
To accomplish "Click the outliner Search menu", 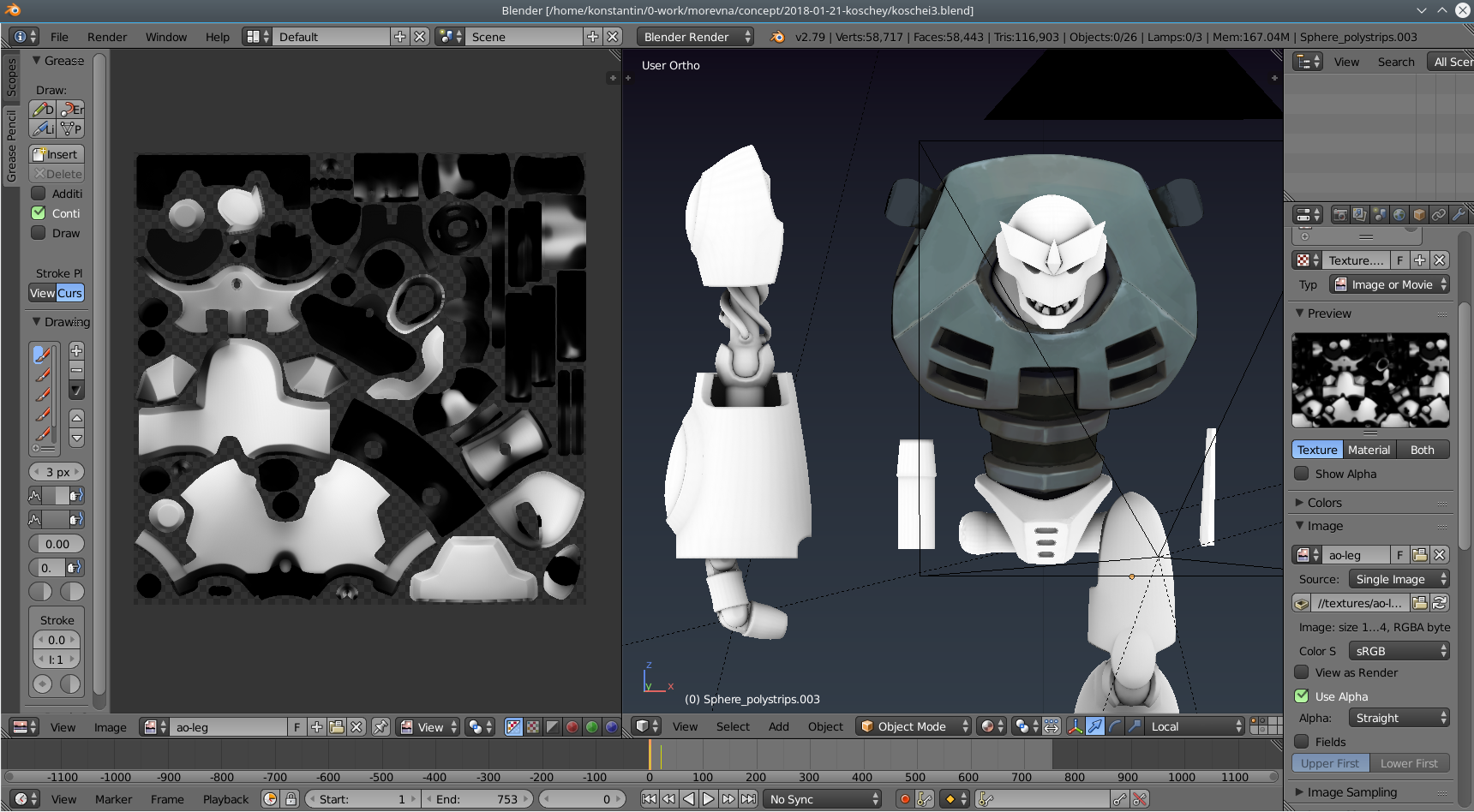I will pyautogui.click(x=1396, y=62).
